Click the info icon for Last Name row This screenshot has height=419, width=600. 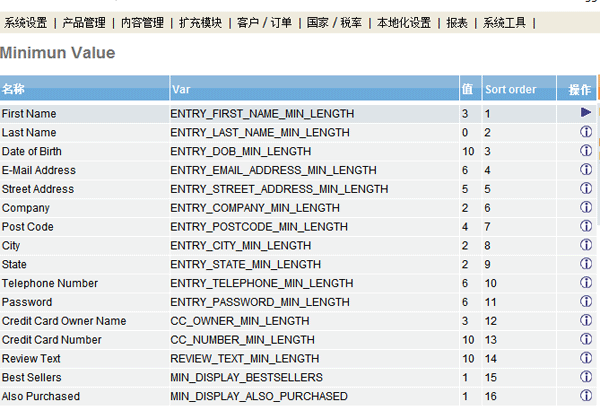(586, 132)
